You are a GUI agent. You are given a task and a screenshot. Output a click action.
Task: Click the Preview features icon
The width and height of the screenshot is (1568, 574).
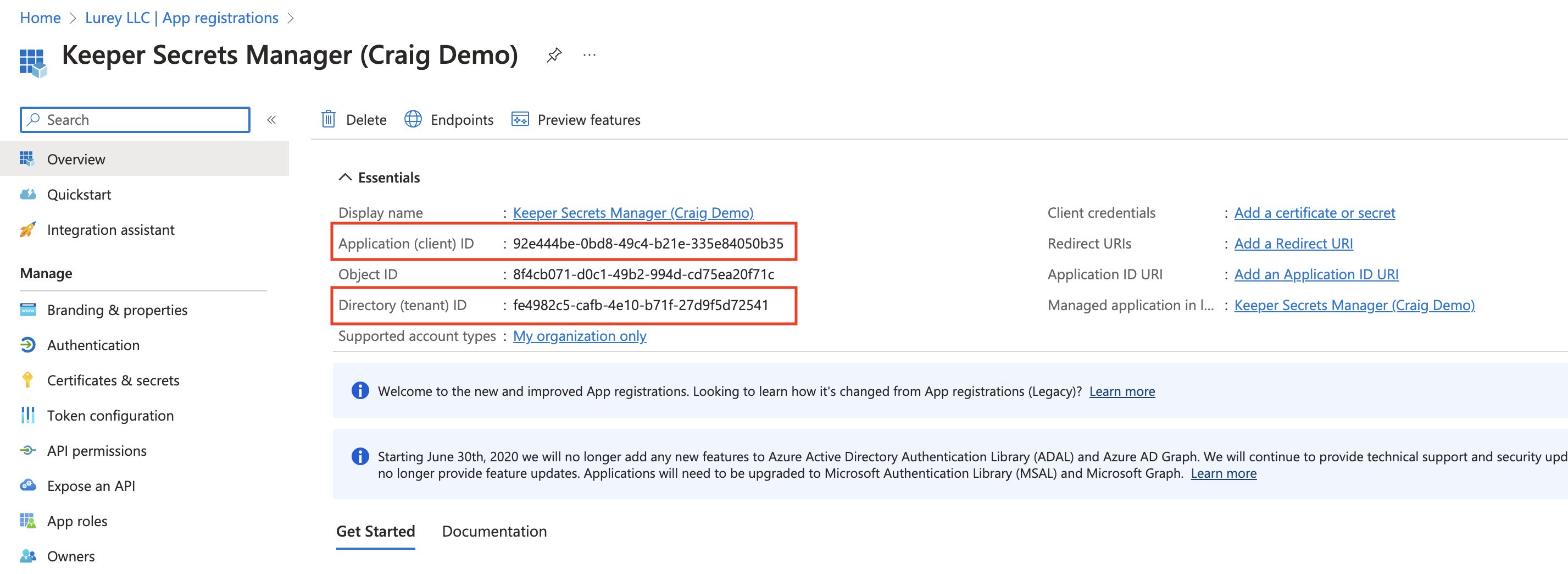520,119
